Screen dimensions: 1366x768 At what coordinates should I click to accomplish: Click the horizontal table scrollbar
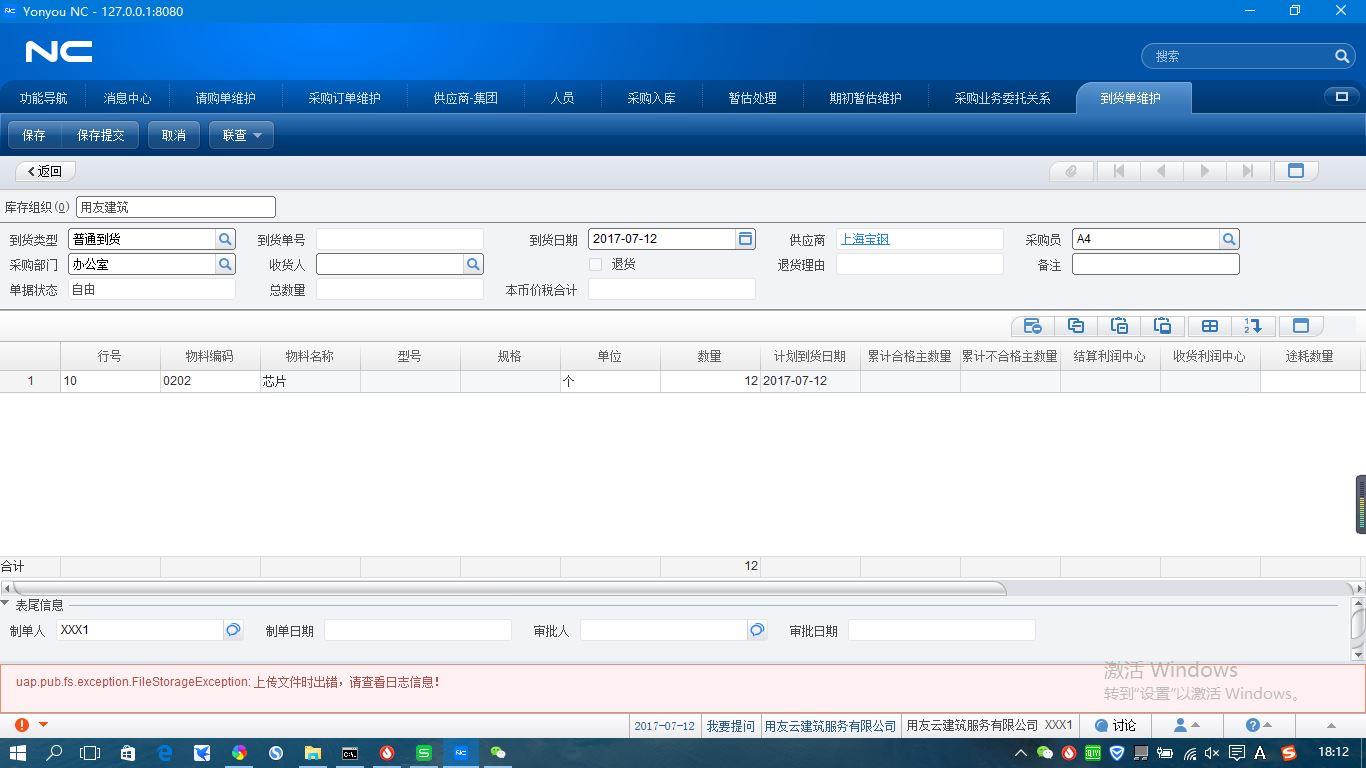click(x=508, y=588)
